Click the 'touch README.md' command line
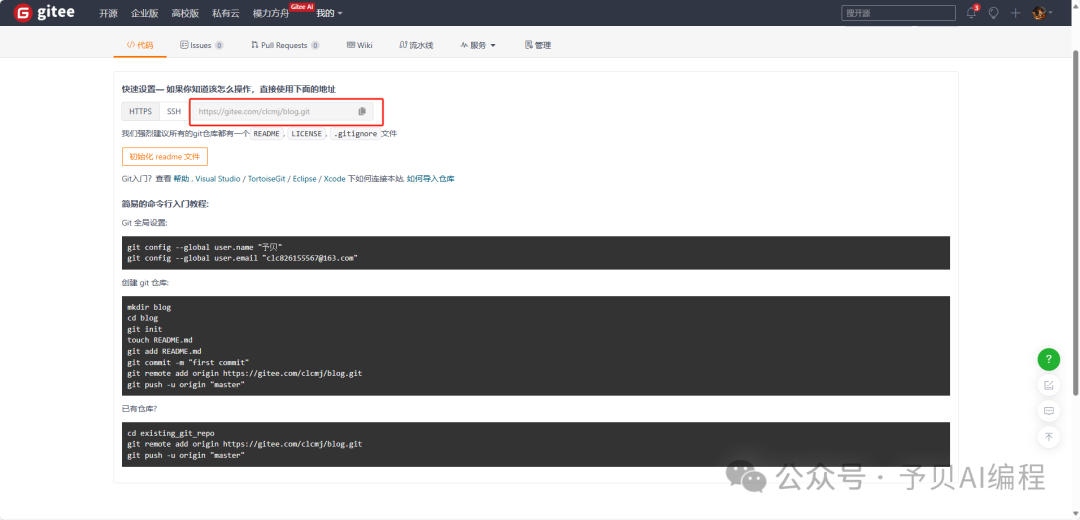Screen dimensions: 1080x520 160,340
